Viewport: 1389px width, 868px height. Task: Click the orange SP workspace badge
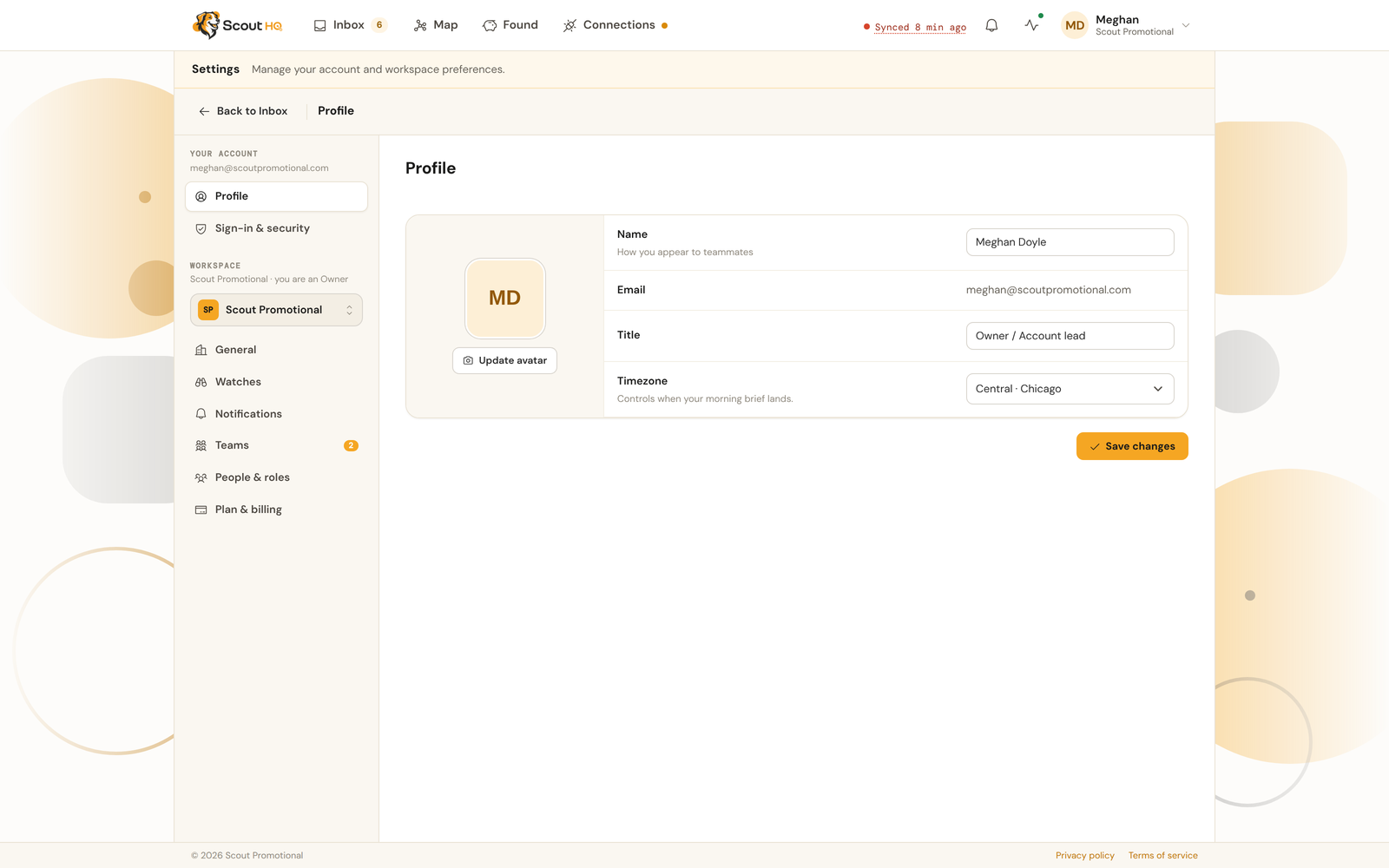(208, 310)
